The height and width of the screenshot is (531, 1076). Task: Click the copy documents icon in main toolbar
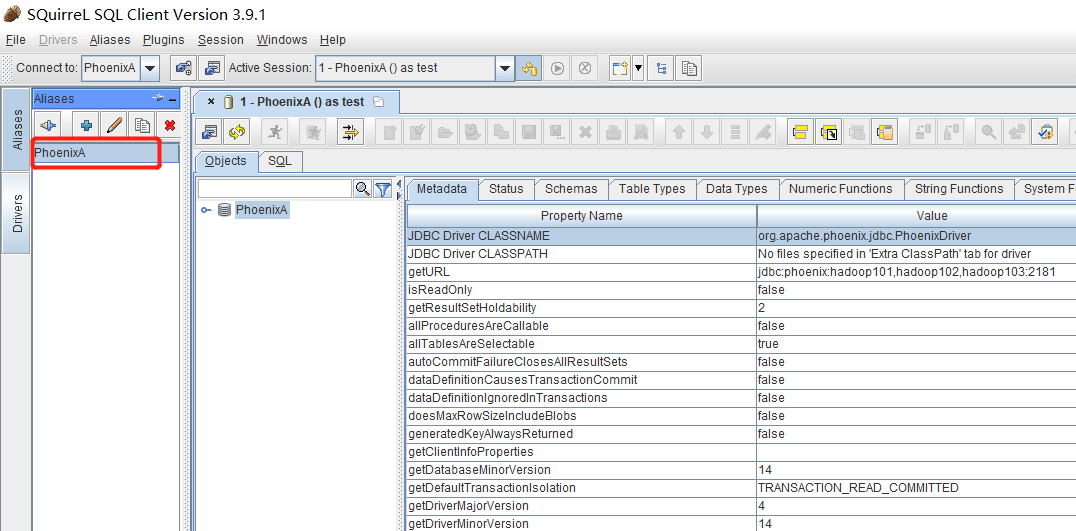689,68
